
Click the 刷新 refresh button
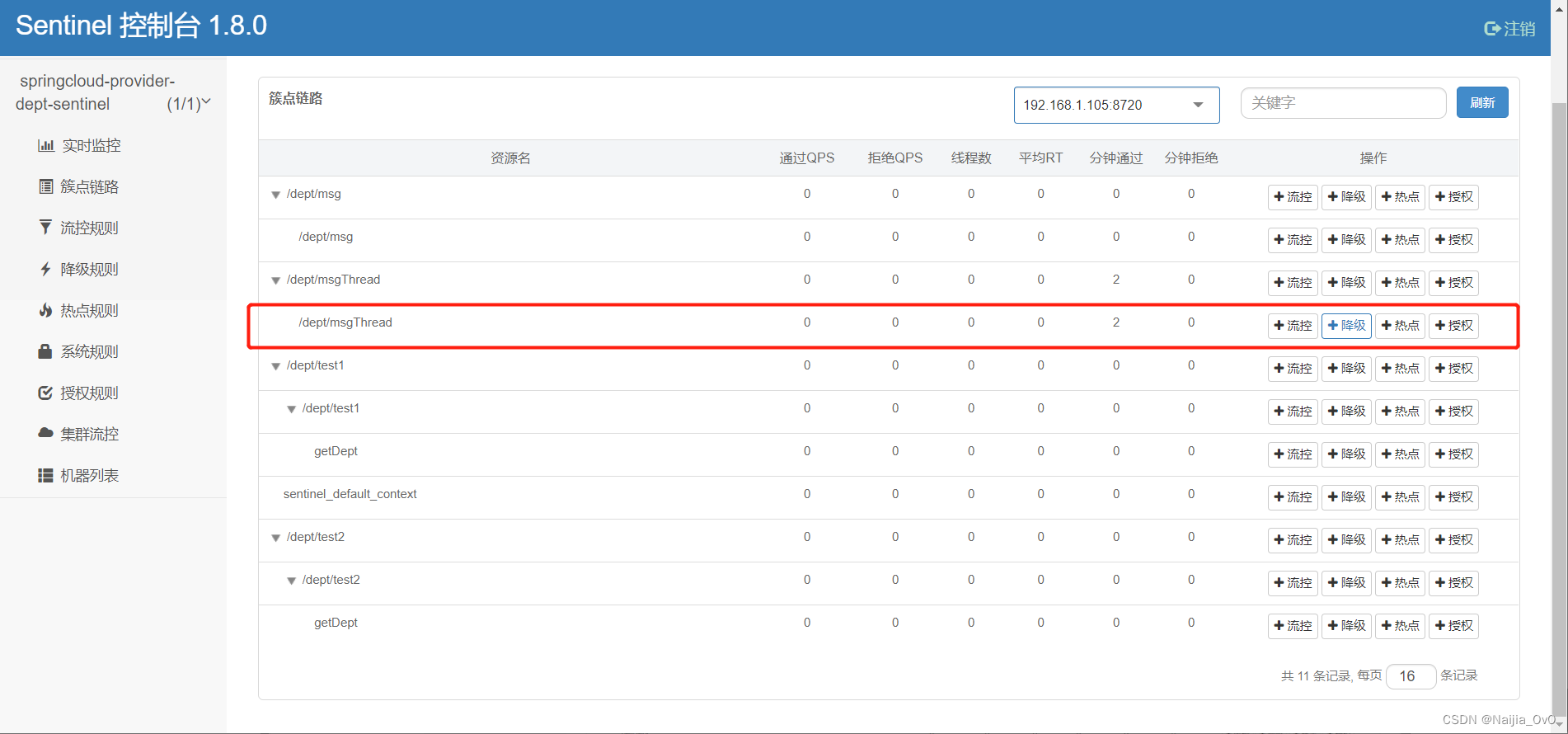[1482, 102]
